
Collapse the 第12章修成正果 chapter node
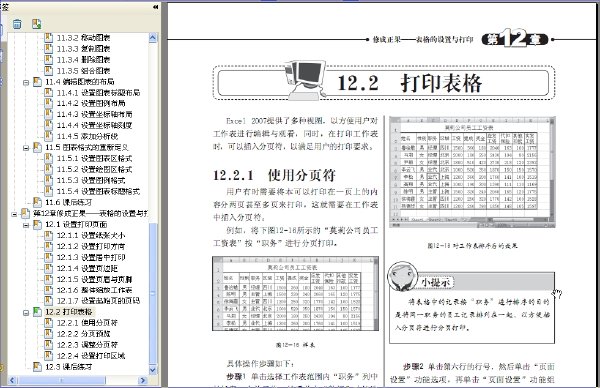click(x=14, y=214)
